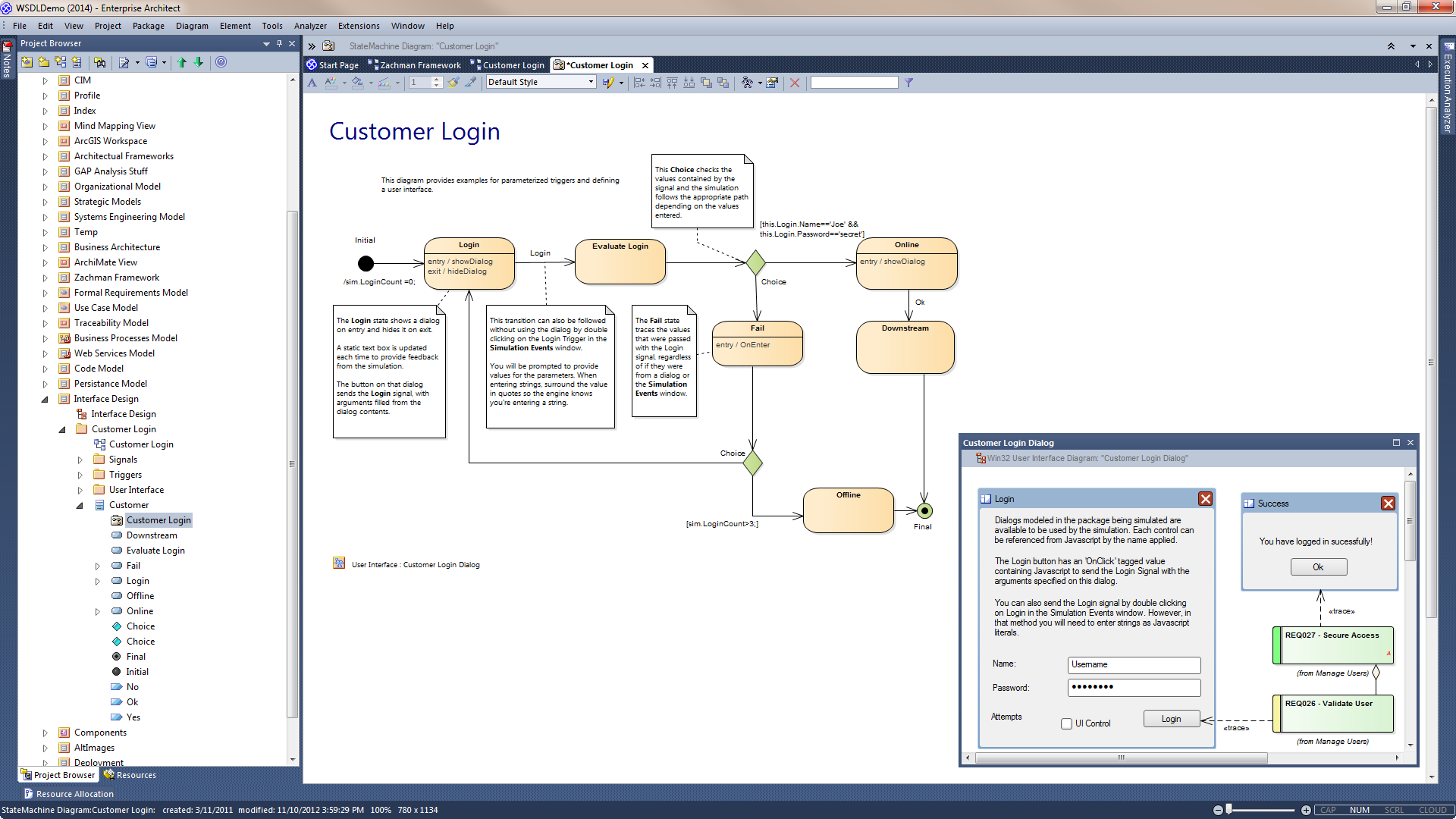This screenshot has width=1456, height=819.
Task: Click Ok button in the Success dialog
Action: pos(1319,567)
